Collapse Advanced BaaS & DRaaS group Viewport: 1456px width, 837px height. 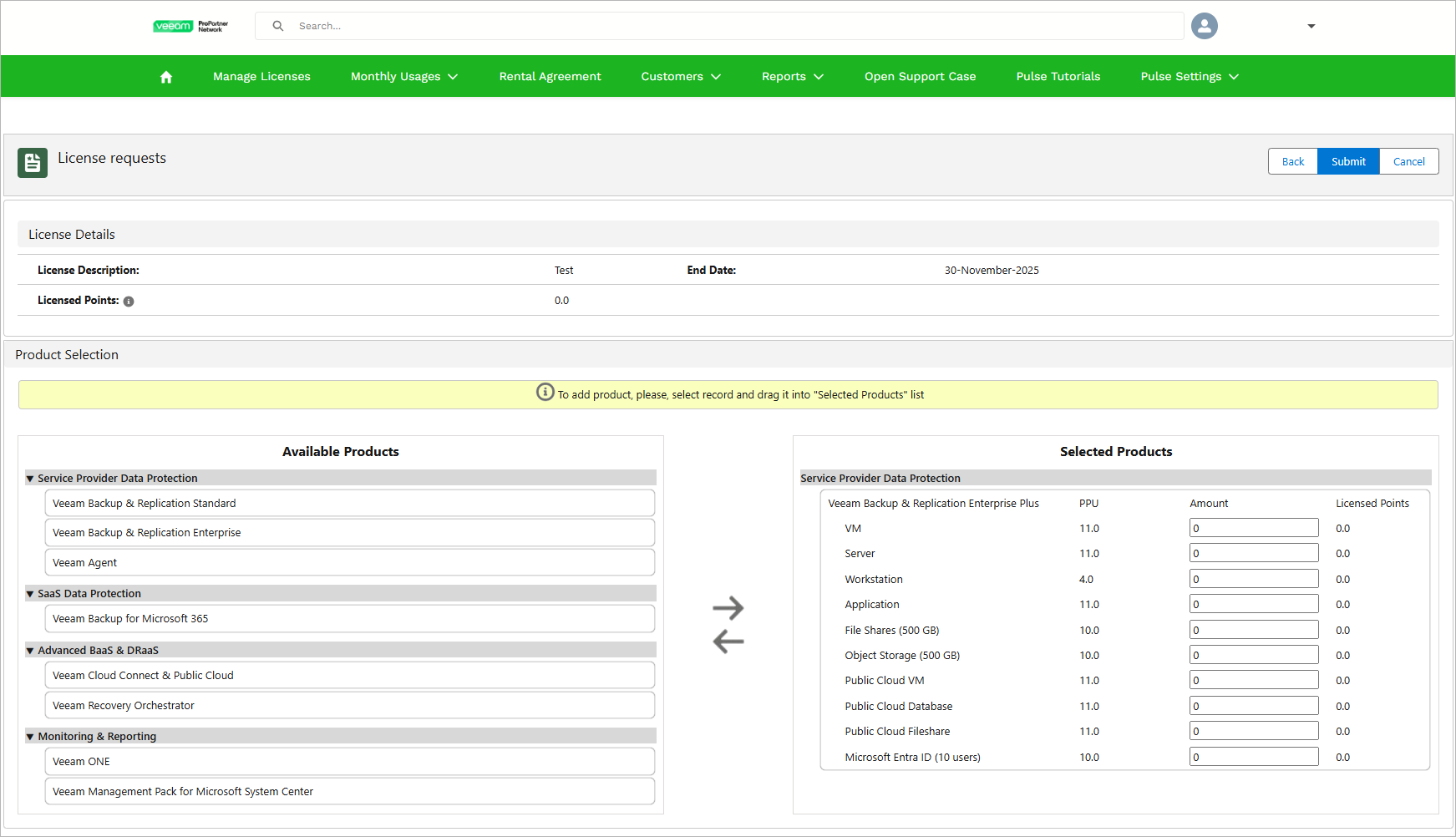(x=30, y=651)
